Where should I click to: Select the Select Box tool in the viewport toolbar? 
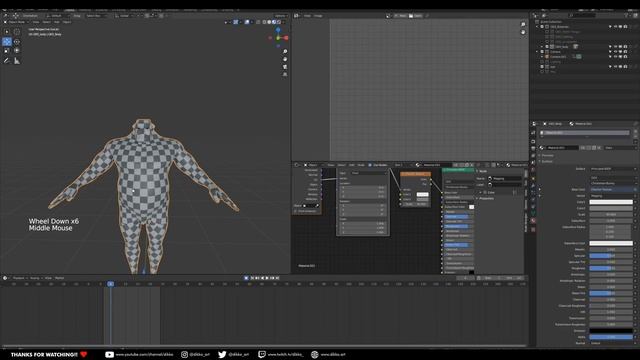[x=7, y=32]
